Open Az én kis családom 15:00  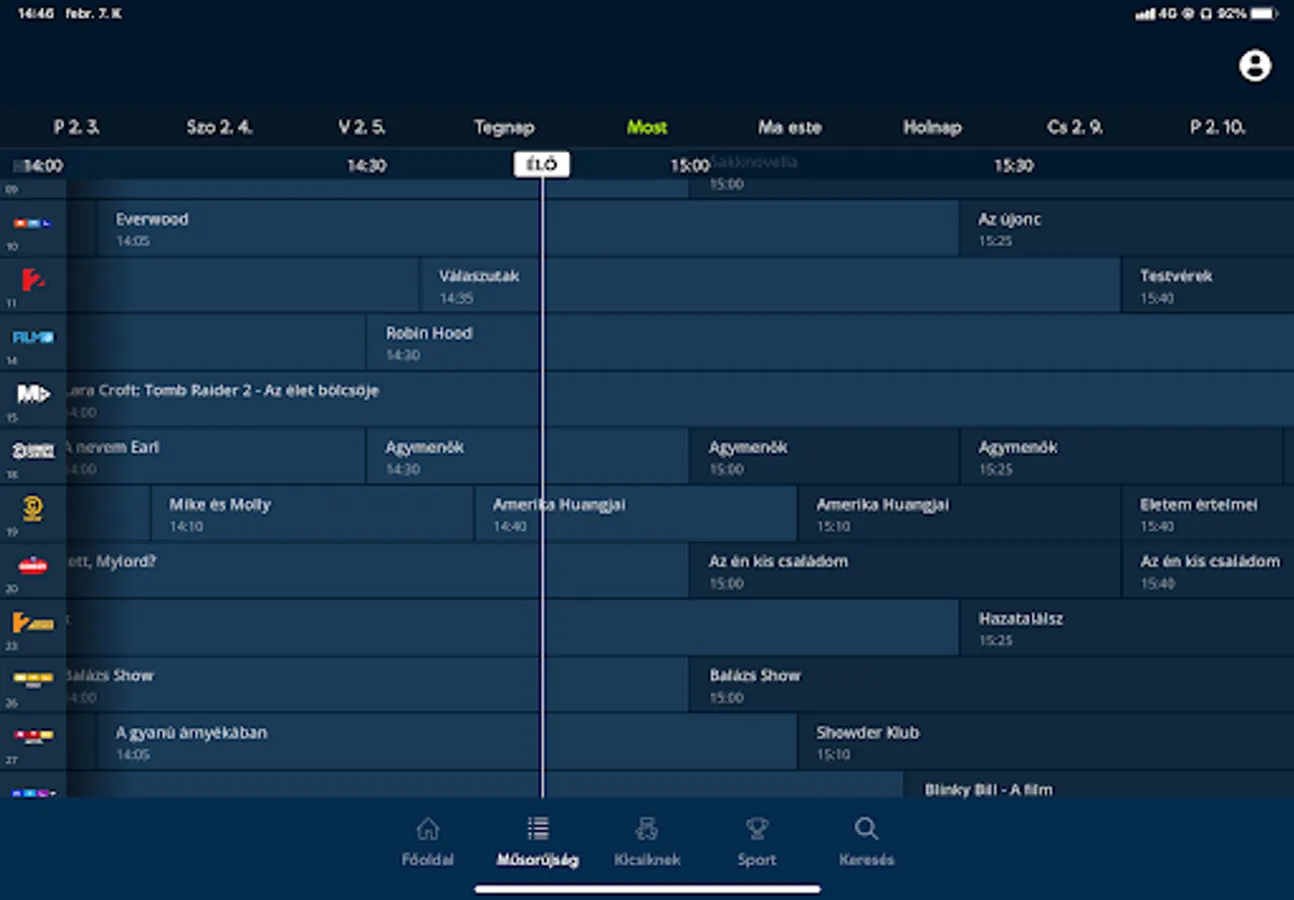point(905,570)
